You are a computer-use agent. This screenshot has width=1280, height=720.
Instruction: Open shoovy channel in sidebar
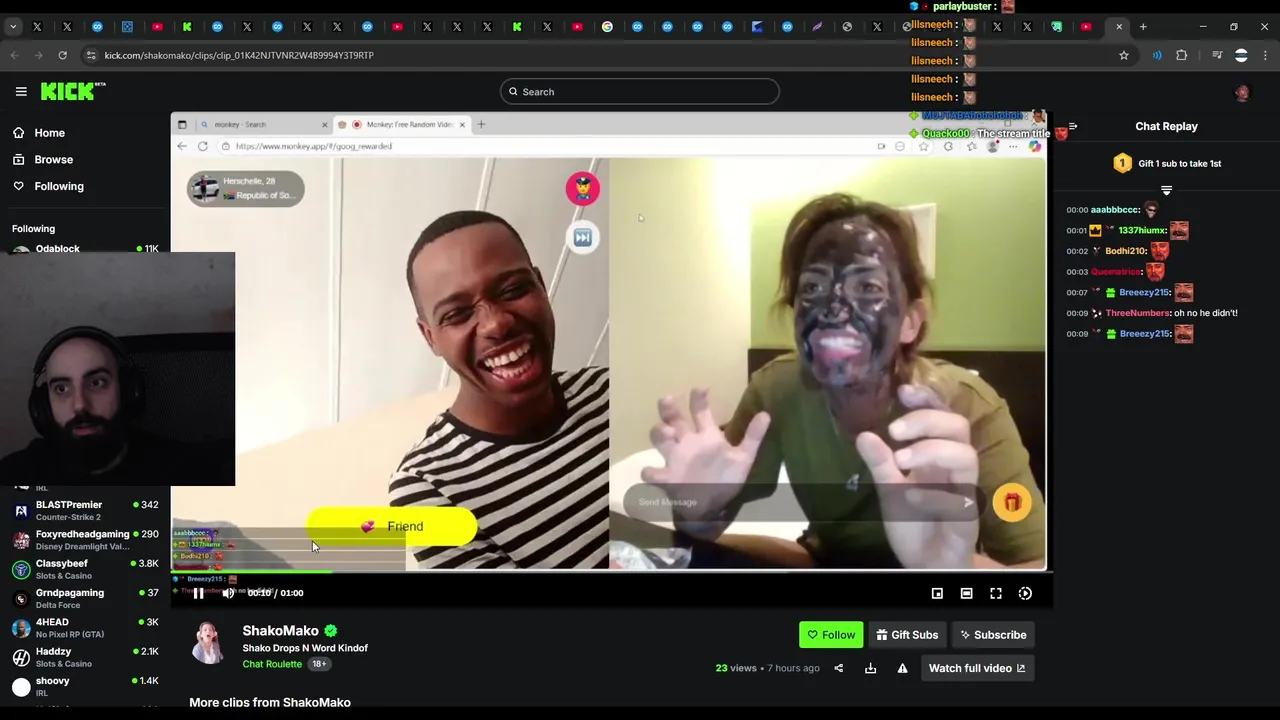pyautogui.click(x=85, y=686)
